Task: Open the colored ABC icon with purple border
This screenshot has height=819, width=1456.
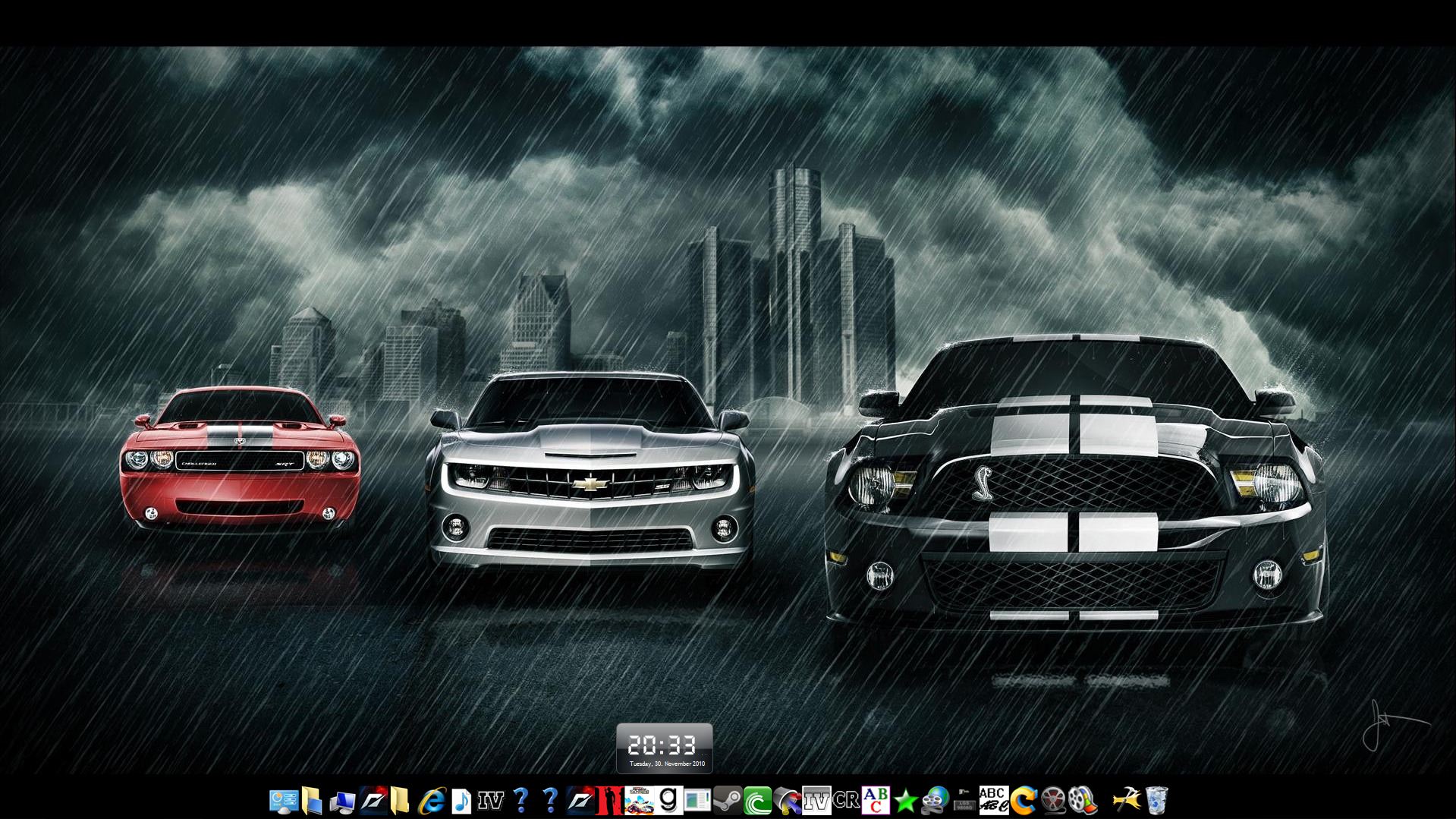Action: click(876, 801)
